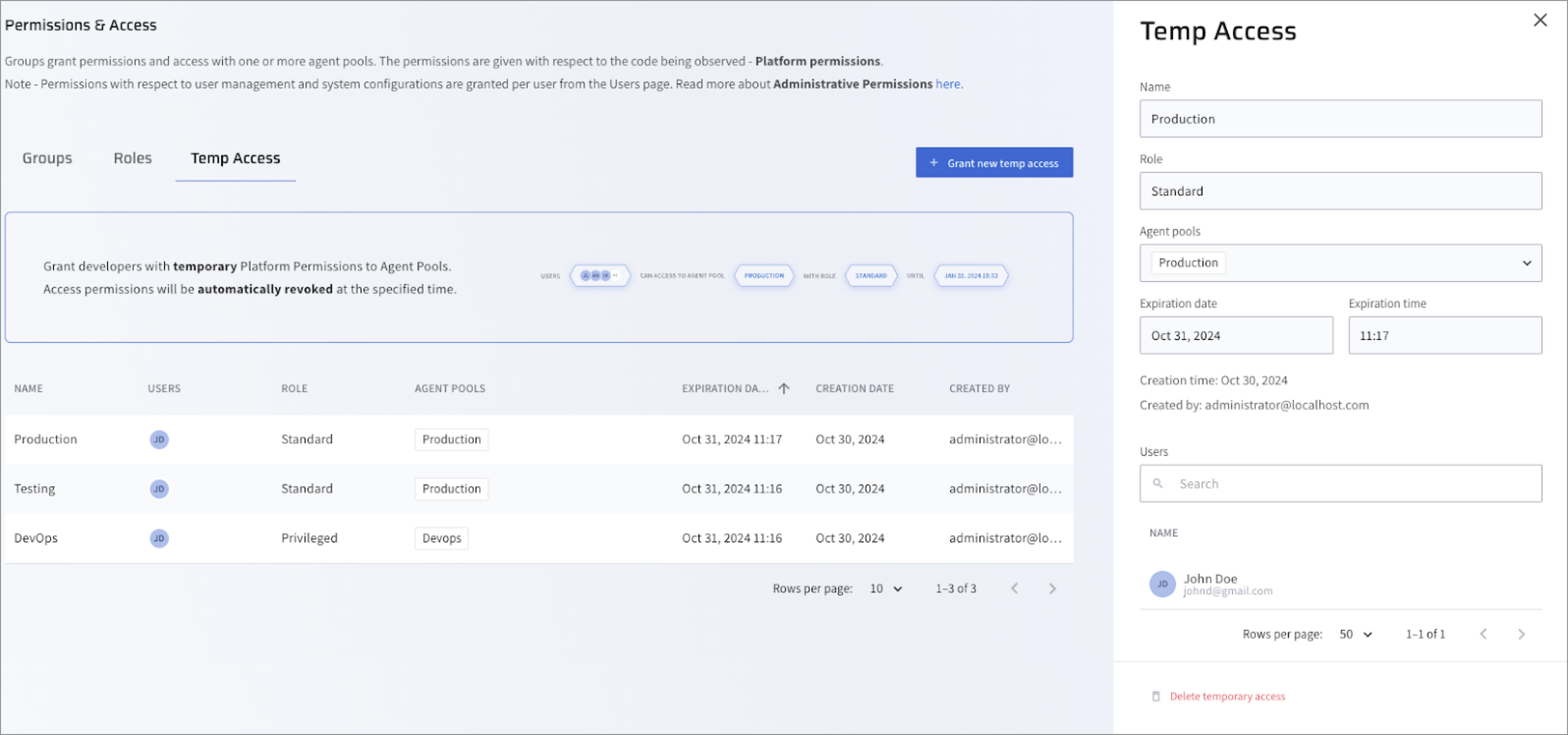This screenshot has height=735, width=1568.
Task: Open rows per page 50 dropdown
Action: (x=1356, y=634)
